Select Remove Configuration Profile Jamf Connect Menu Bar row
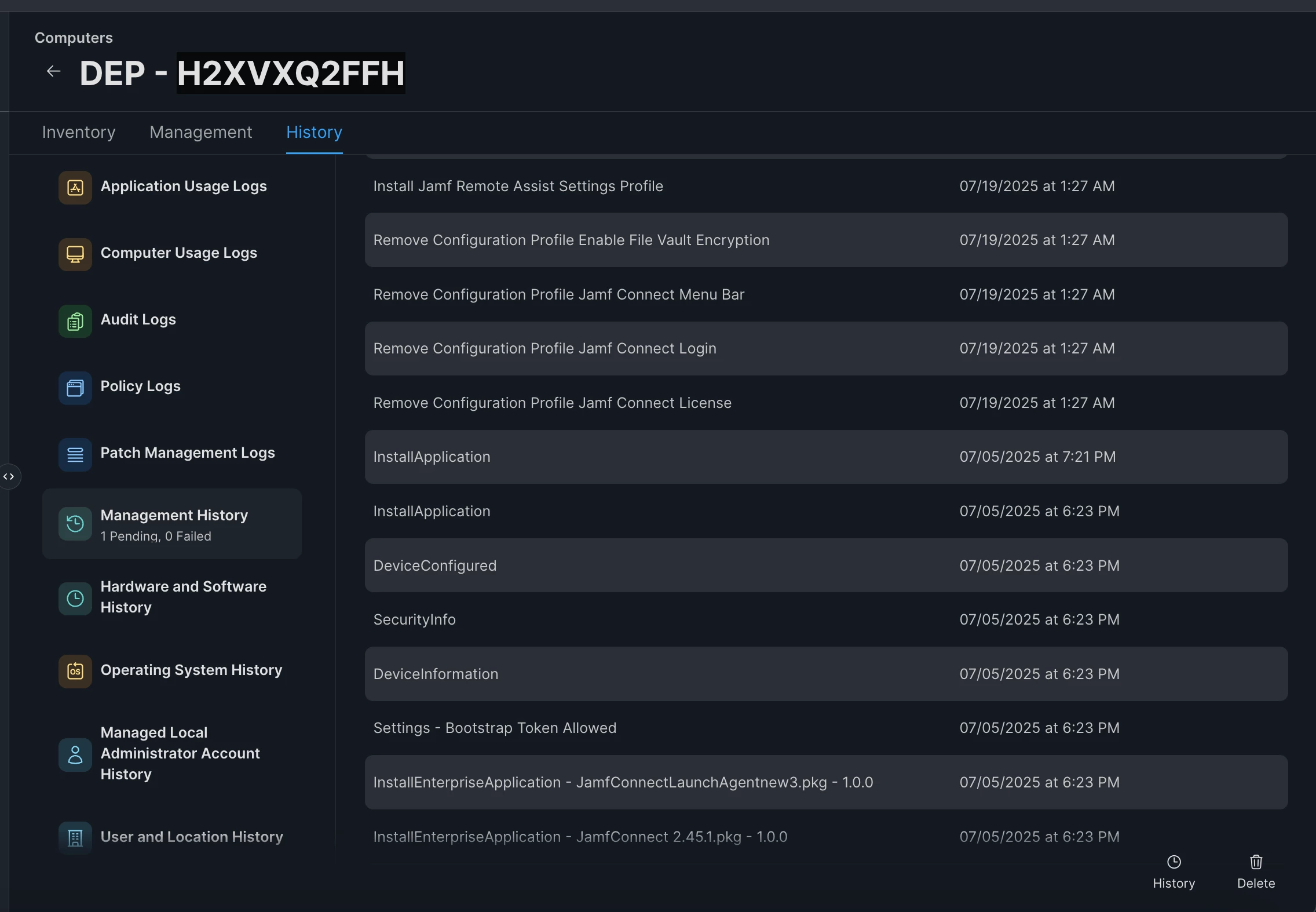The height and width of the screenshot is (912, 1316). [x=826, y=294]
